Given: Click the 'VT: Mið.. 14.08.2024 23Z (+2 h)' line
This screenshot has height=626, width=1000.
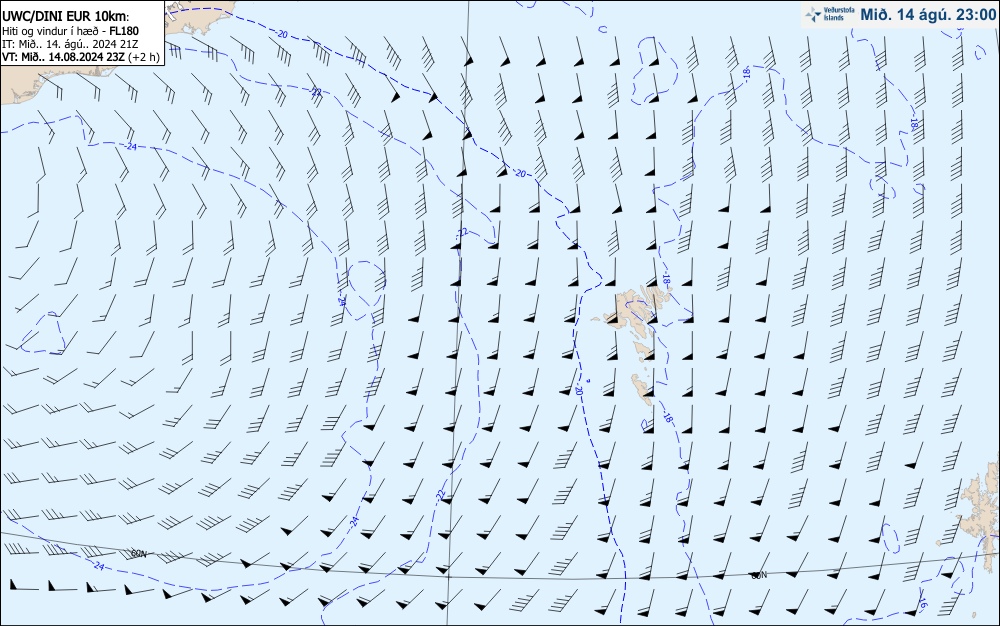Looking at the screenshot, I should [x=81, y=57].
